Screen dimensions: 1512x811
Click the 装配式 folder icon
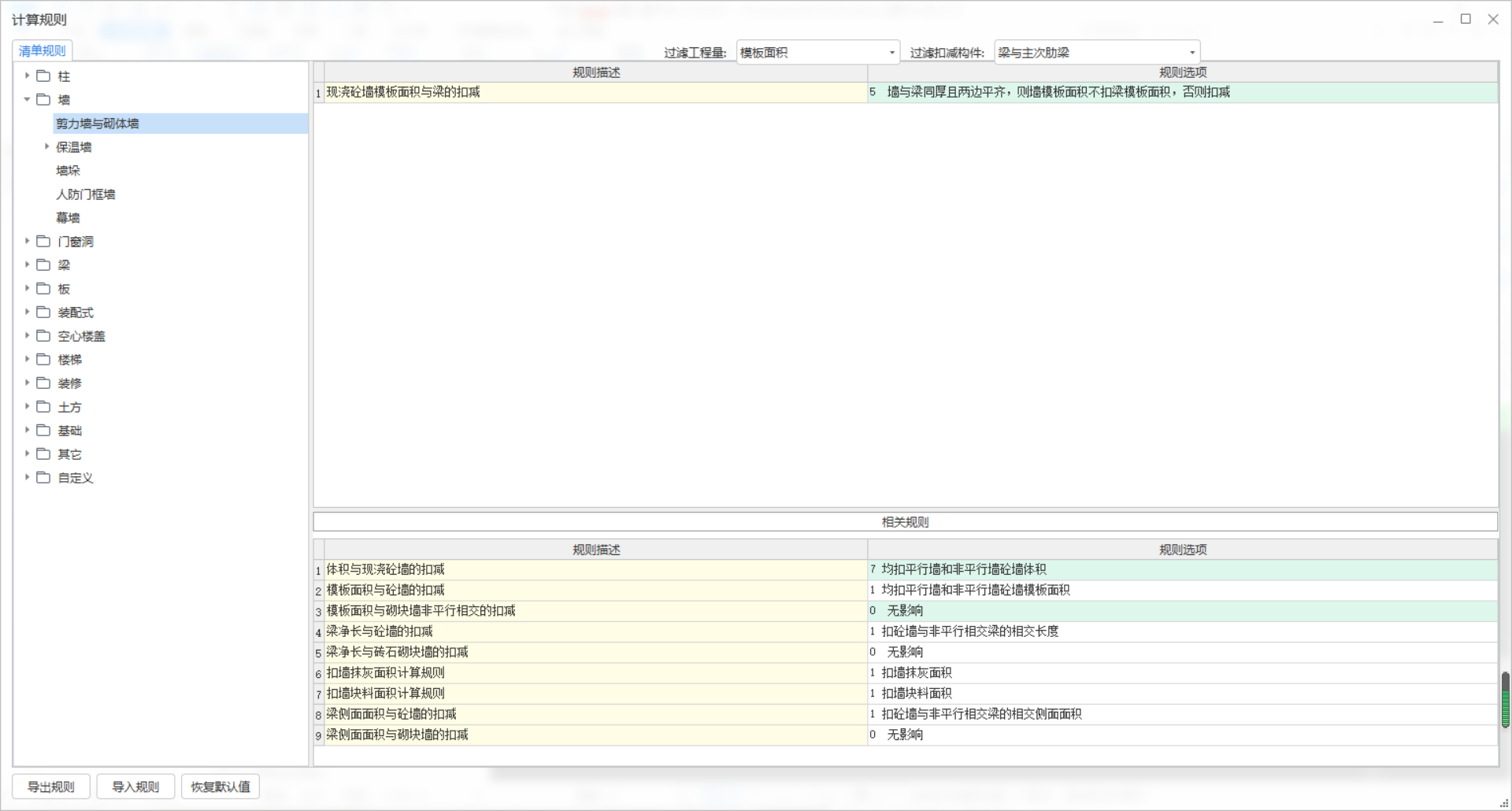pos(43,312)
